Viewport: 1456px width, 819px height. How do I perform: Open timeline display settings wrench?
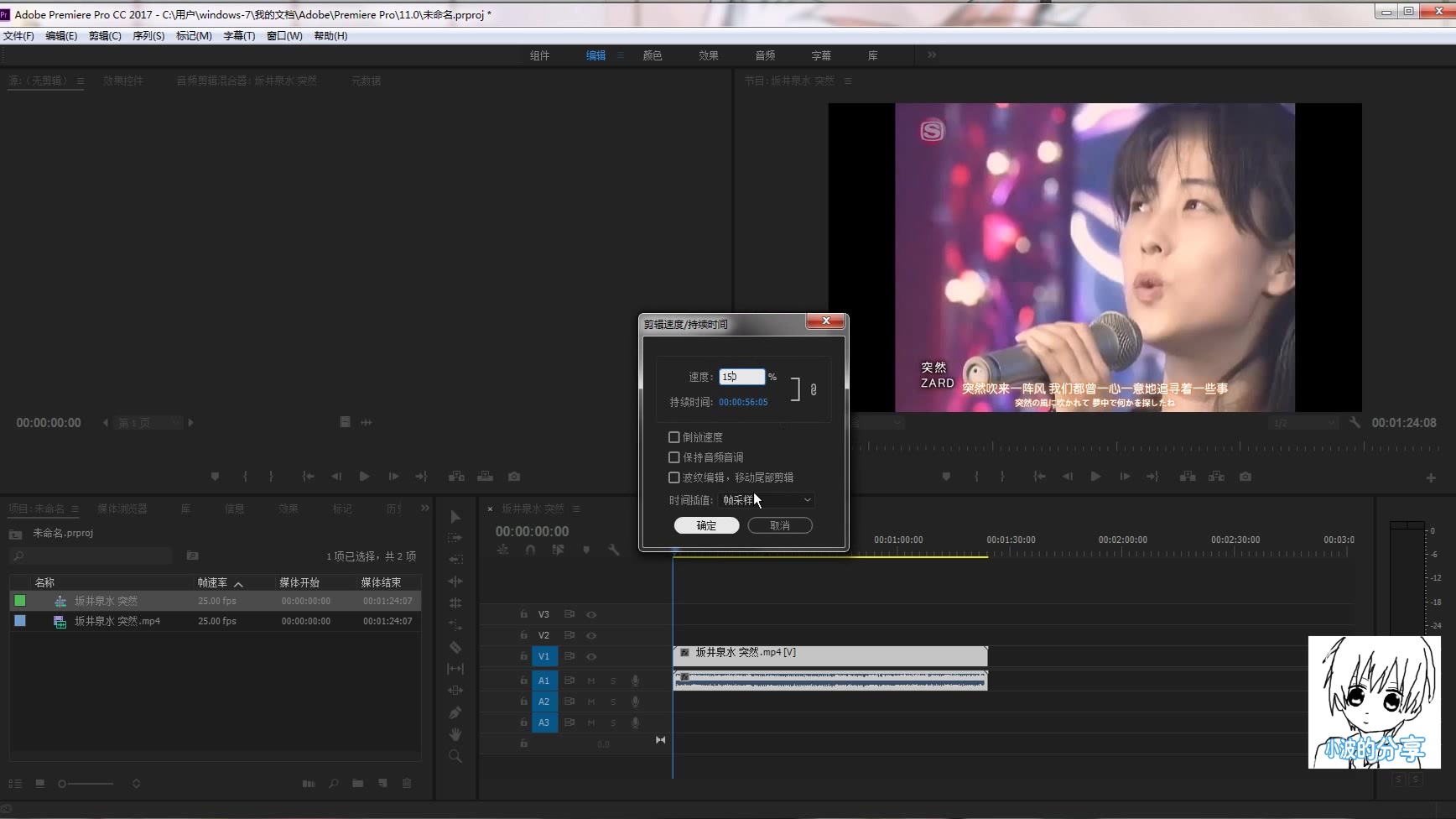point(614,550)
